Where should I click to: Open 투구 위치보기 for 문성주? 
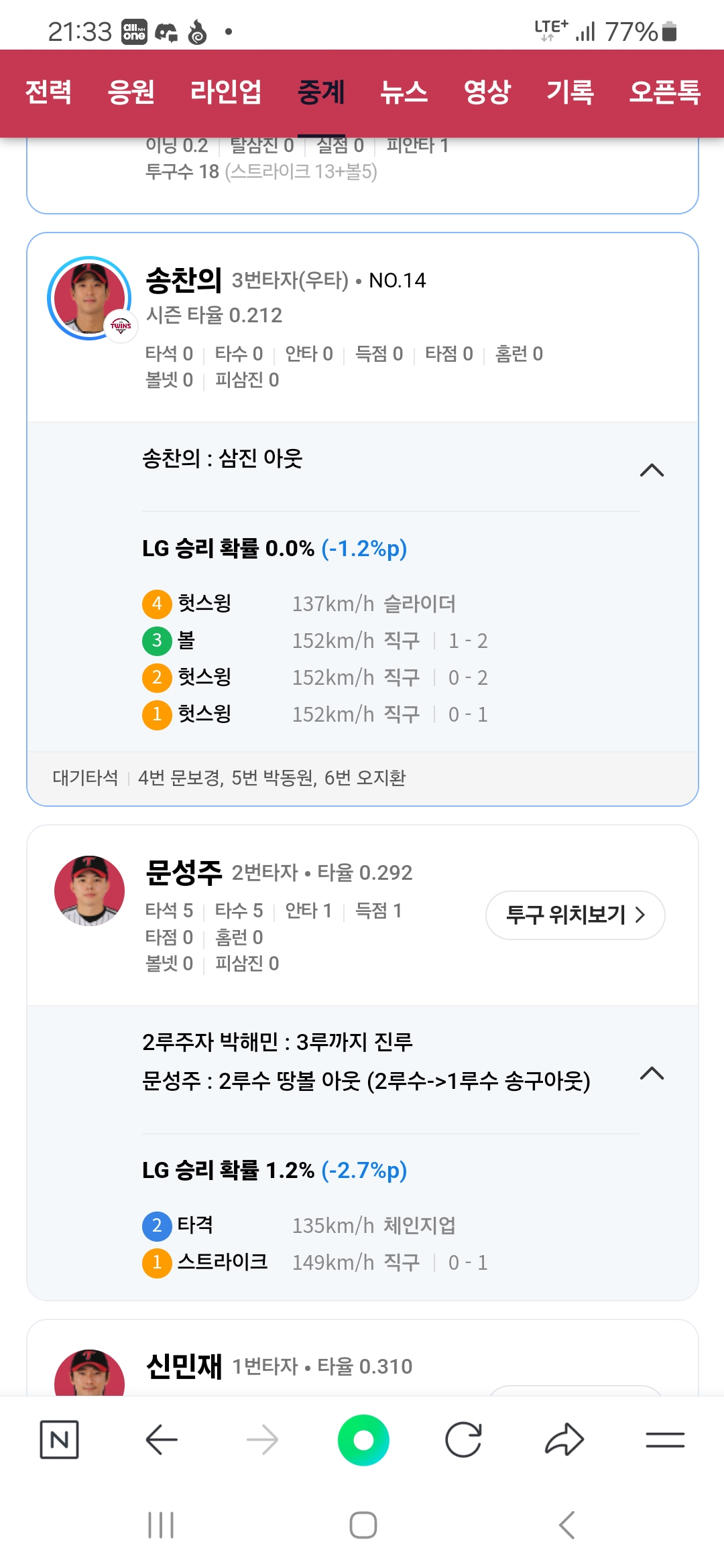(575, 915)
